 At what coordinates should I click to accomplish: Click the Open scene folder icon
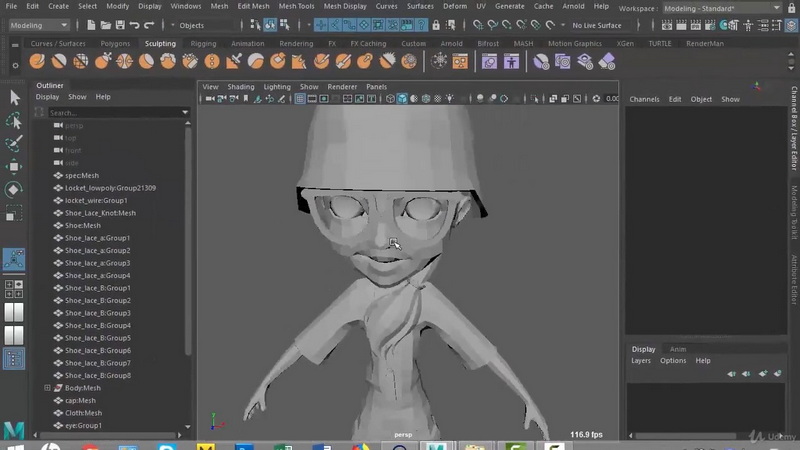tap(106, 25)
